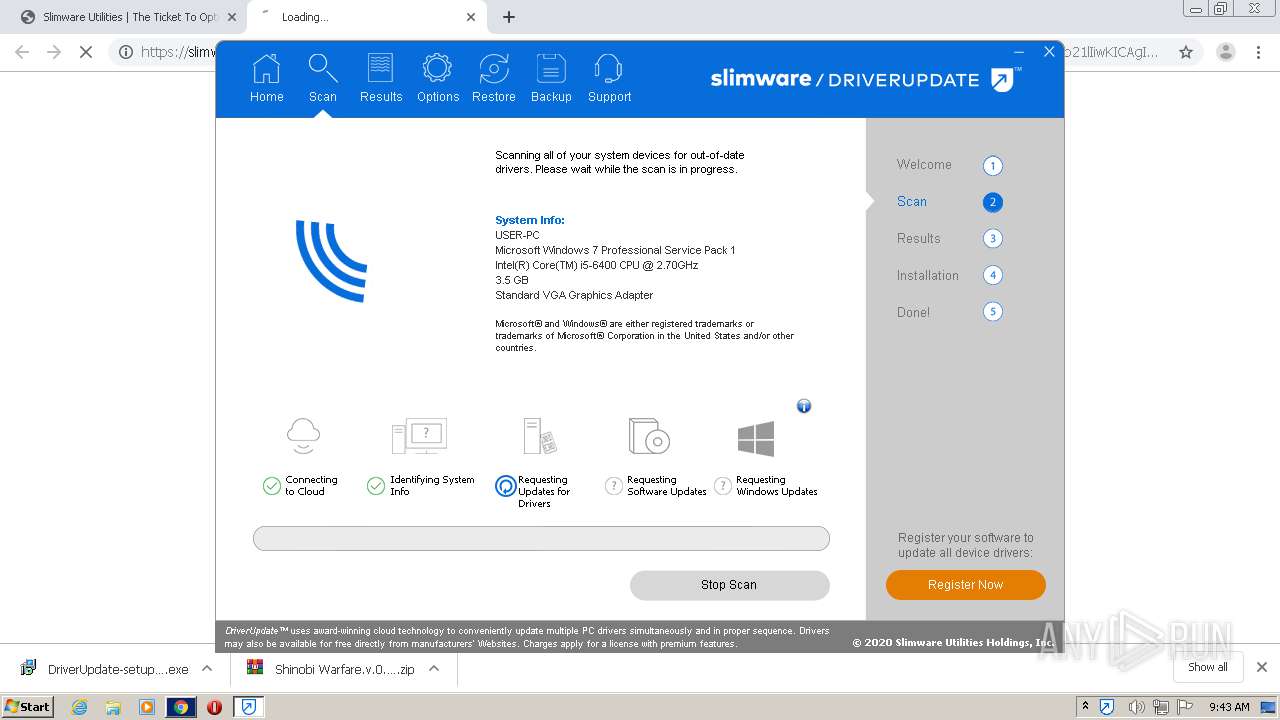
Task: Stop the running scan
Action: (x=729, y=585)
